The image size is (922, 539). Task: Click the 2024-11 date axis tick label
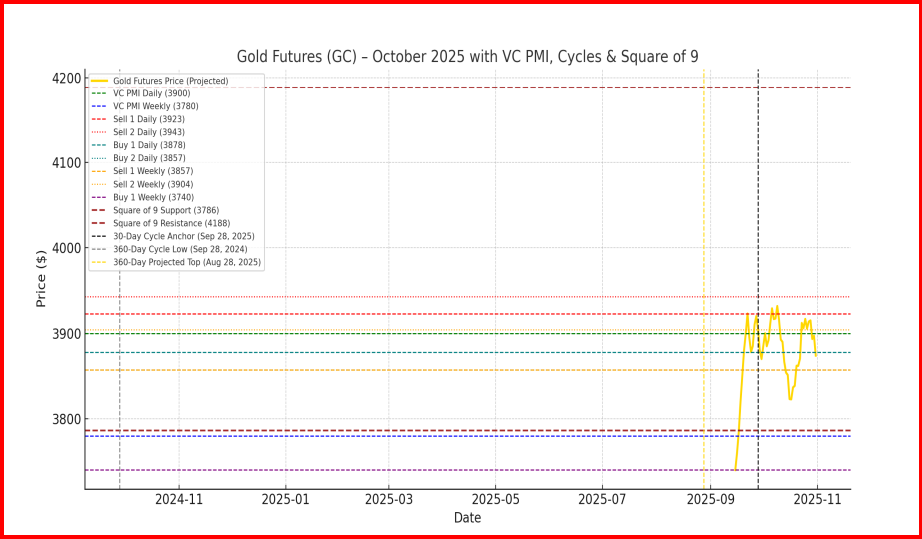click(180, 499)
